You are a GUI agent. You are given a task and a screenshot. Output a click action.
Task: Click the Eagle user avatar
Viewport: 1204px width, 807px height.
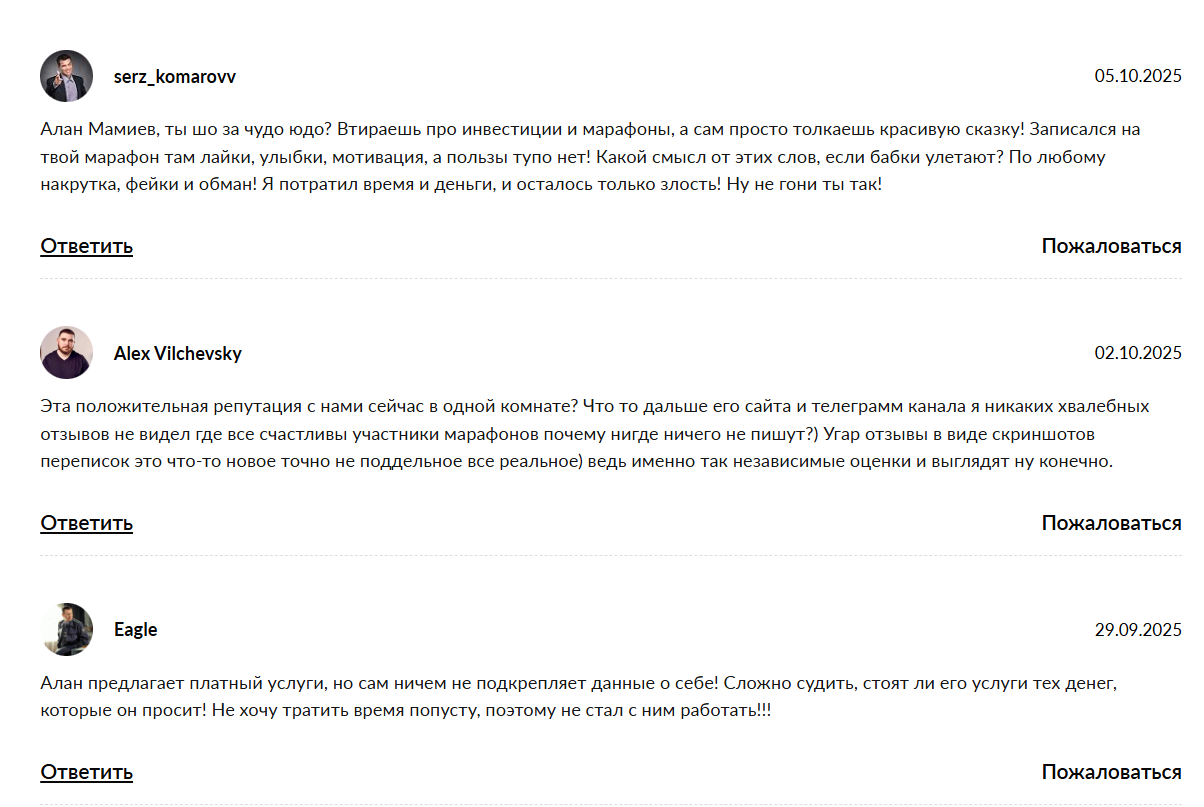click(x=66, y=629)
